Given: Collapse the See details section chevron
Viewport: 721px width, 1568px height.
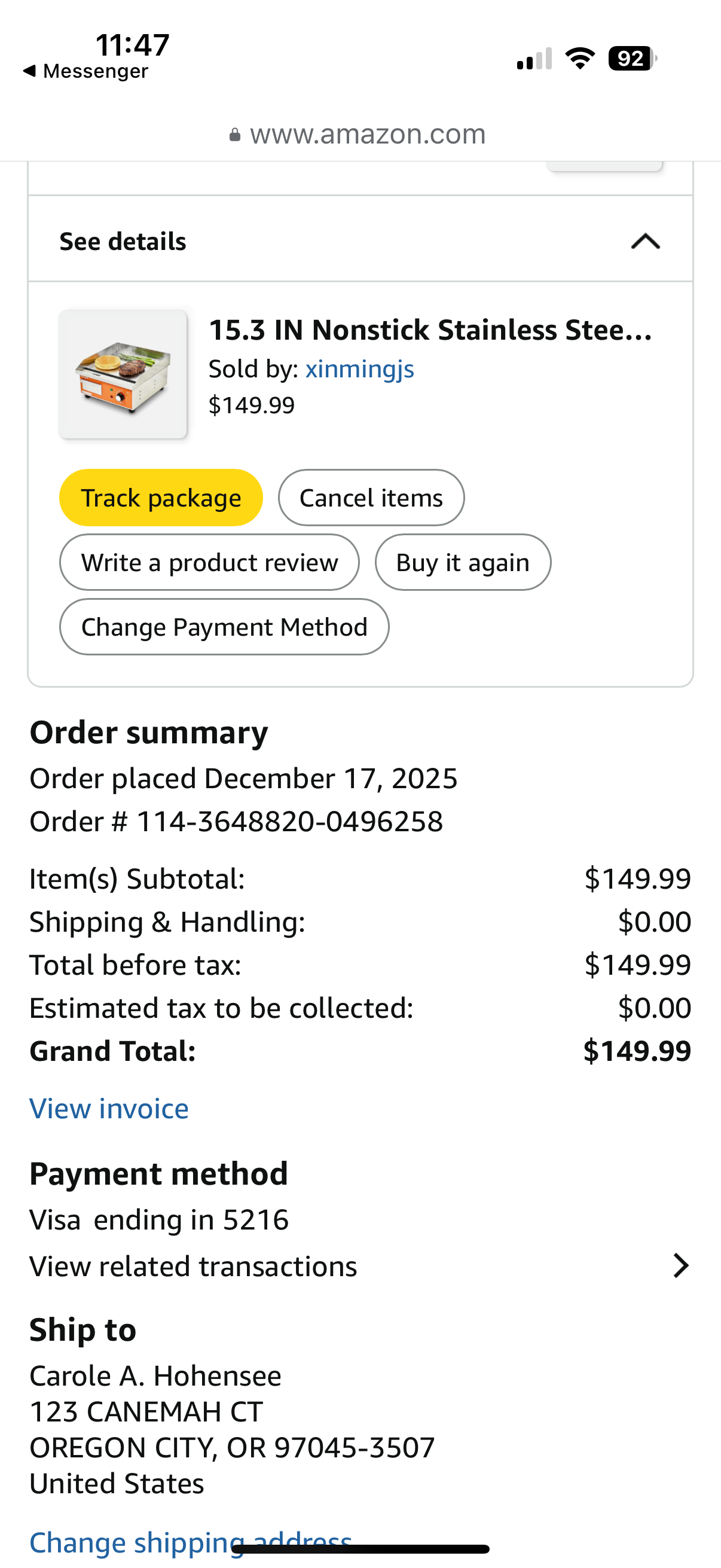Looking at the screenshot, I should (x=646, y=242).
